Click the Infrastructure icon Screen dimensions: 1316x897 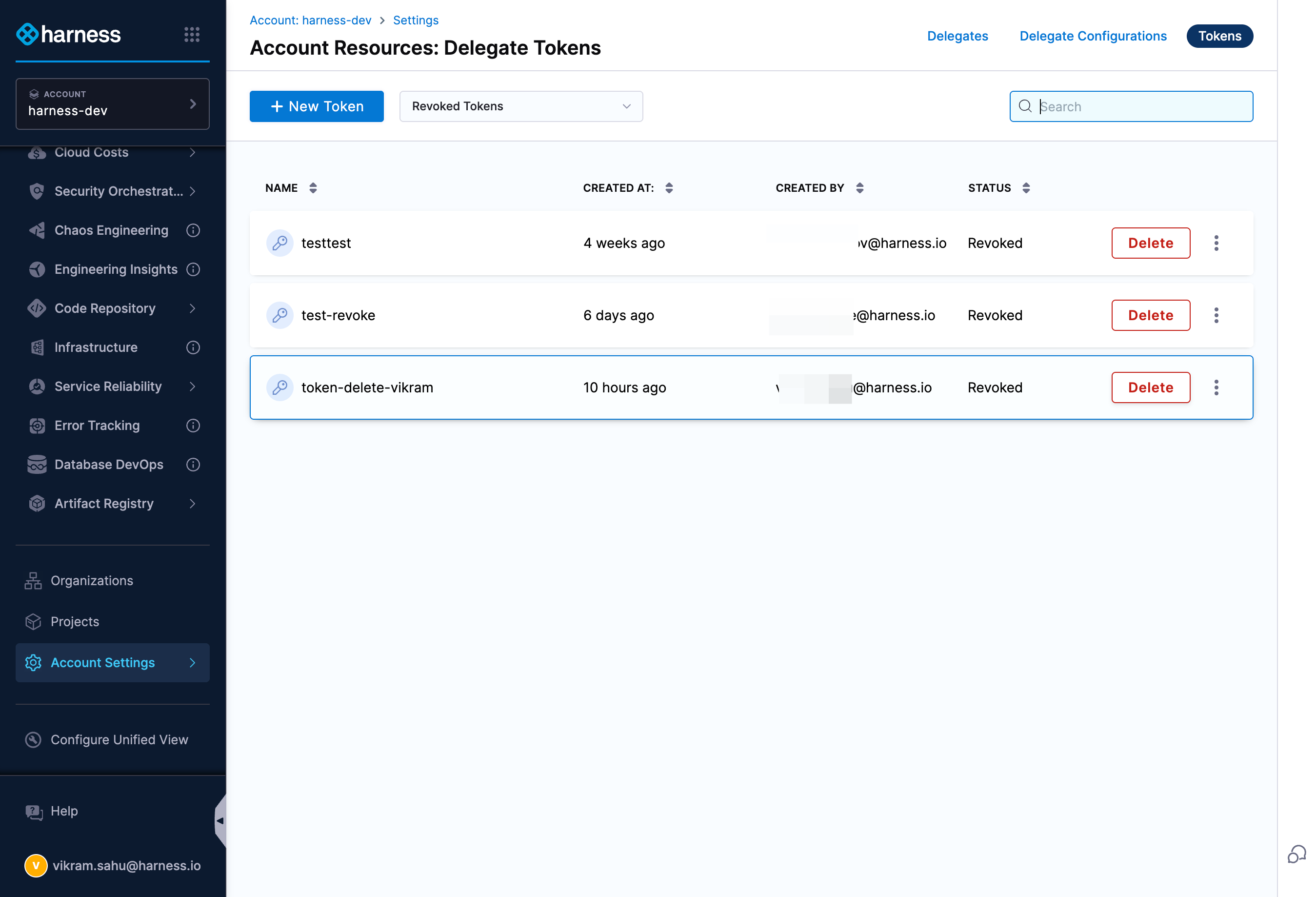37,347
